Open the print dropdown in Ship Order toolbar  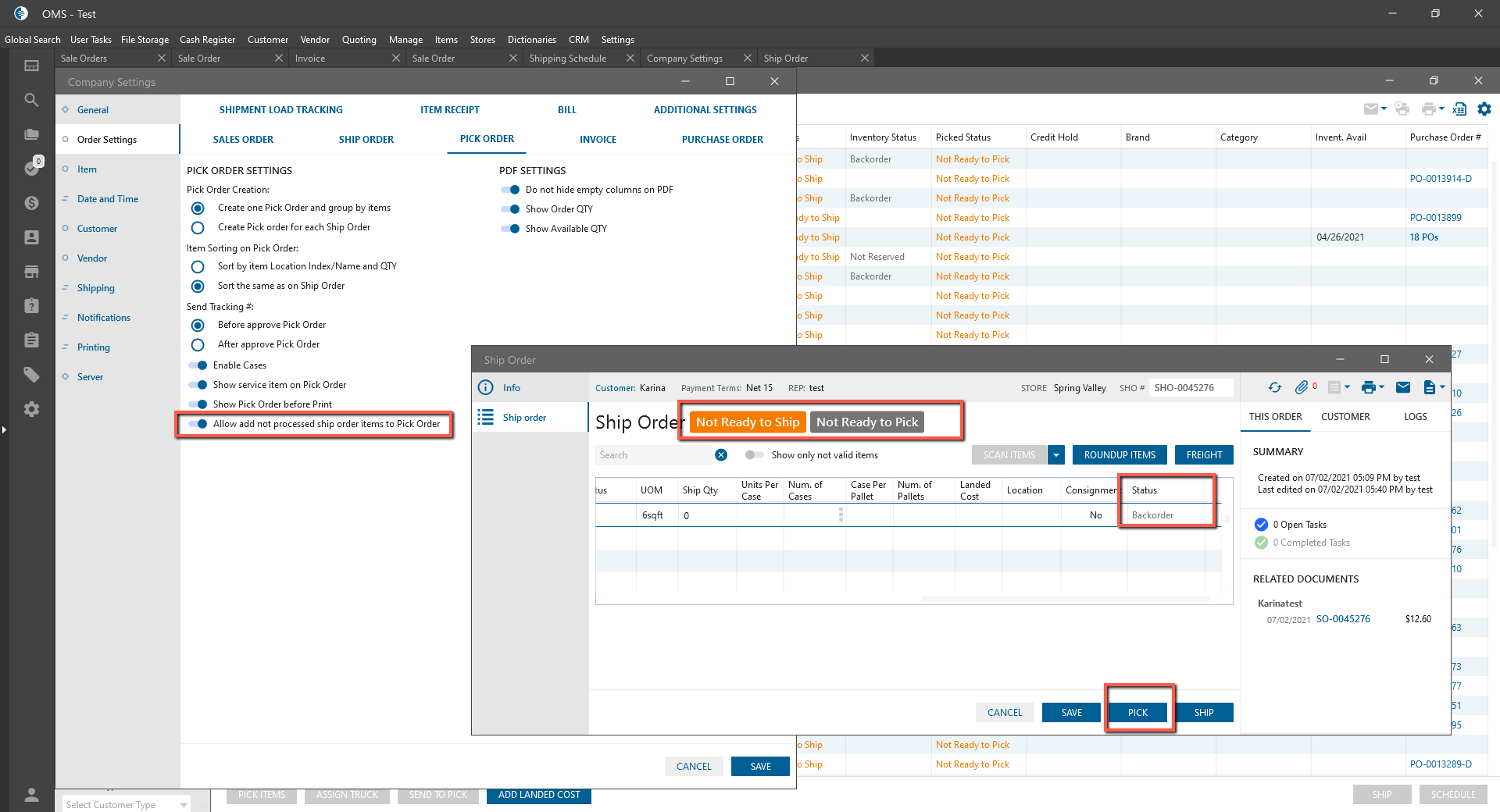point(1373,387)
